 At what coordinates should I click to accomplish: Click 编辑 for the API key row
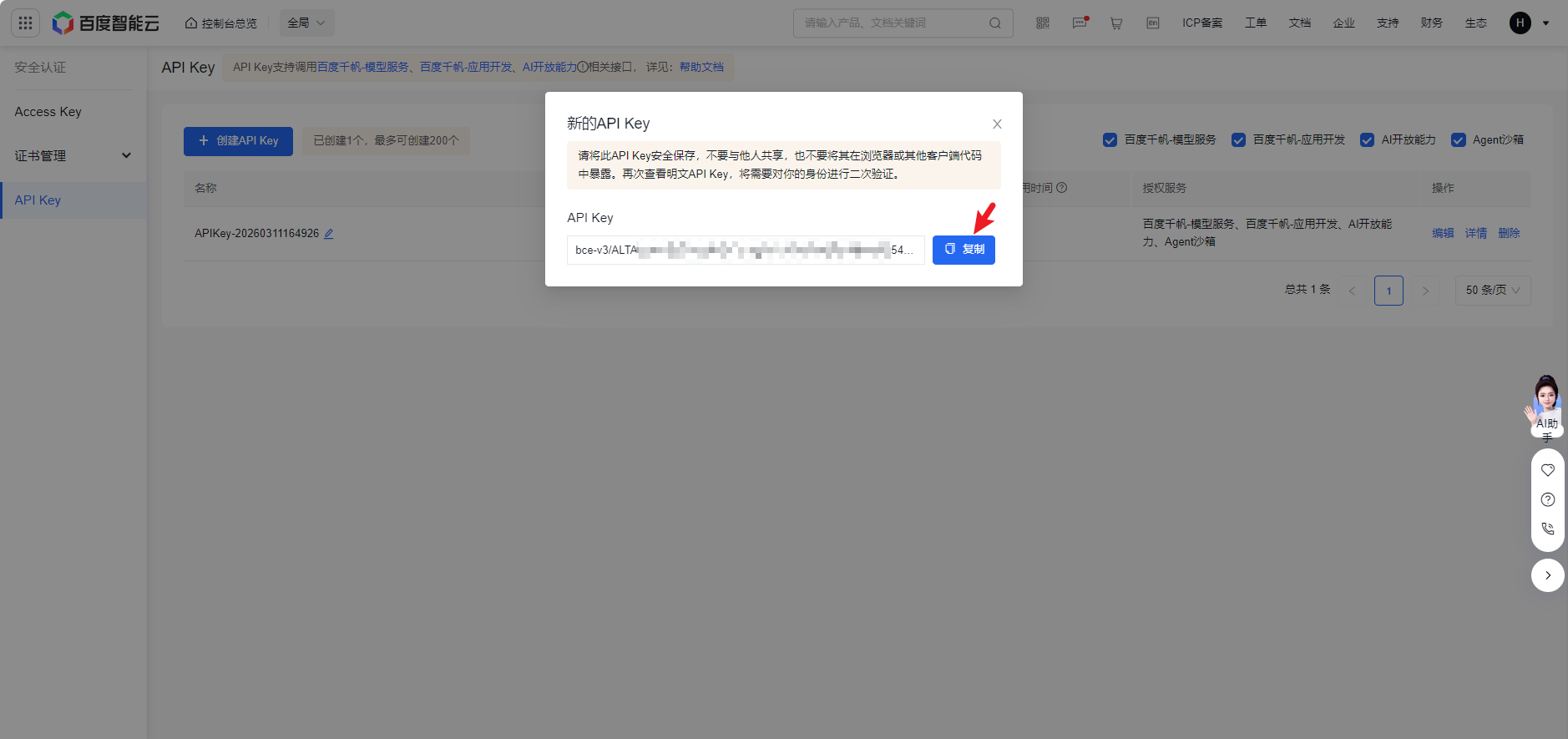[1443, 233]
